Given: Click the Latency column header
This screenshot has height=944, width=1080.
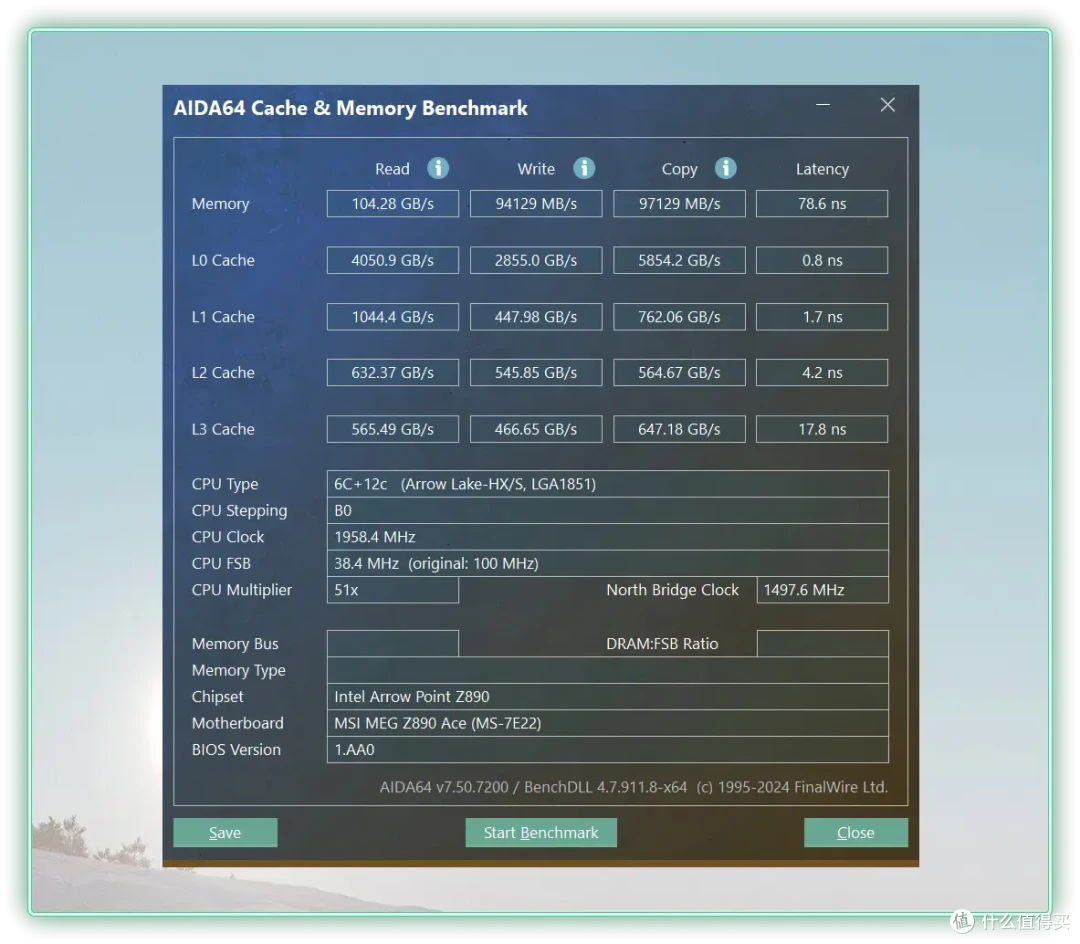Looking at the screenshot, I should pyautogui.click(x=822, y=169).
